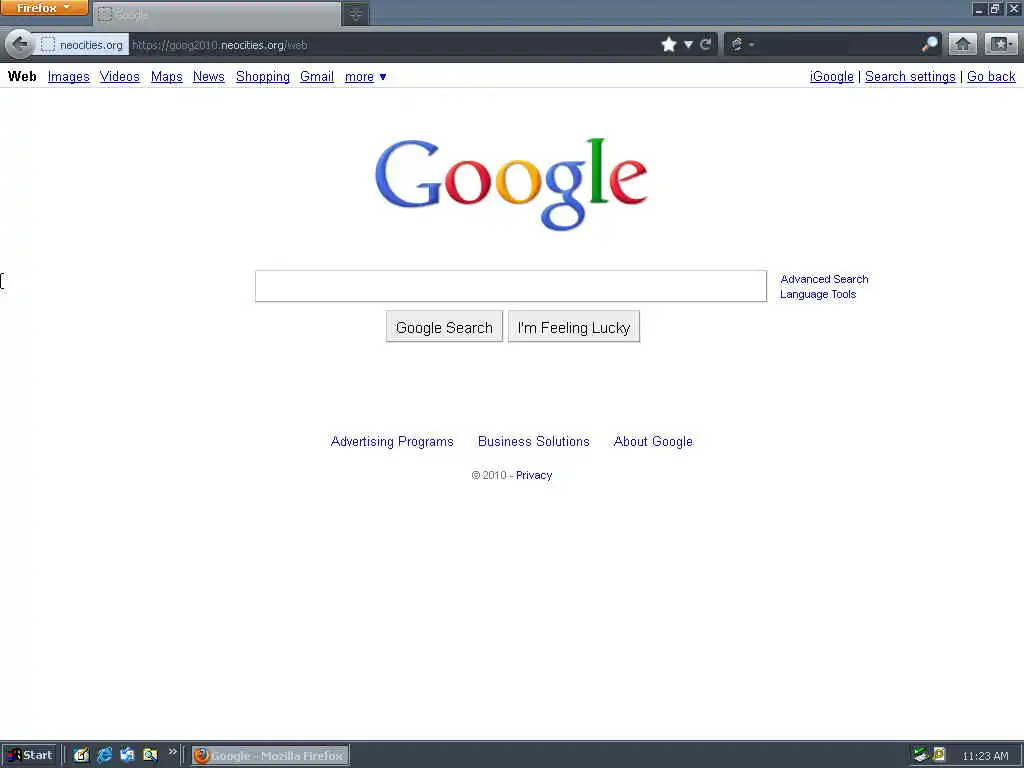Click the Go back link

point(991,77)
